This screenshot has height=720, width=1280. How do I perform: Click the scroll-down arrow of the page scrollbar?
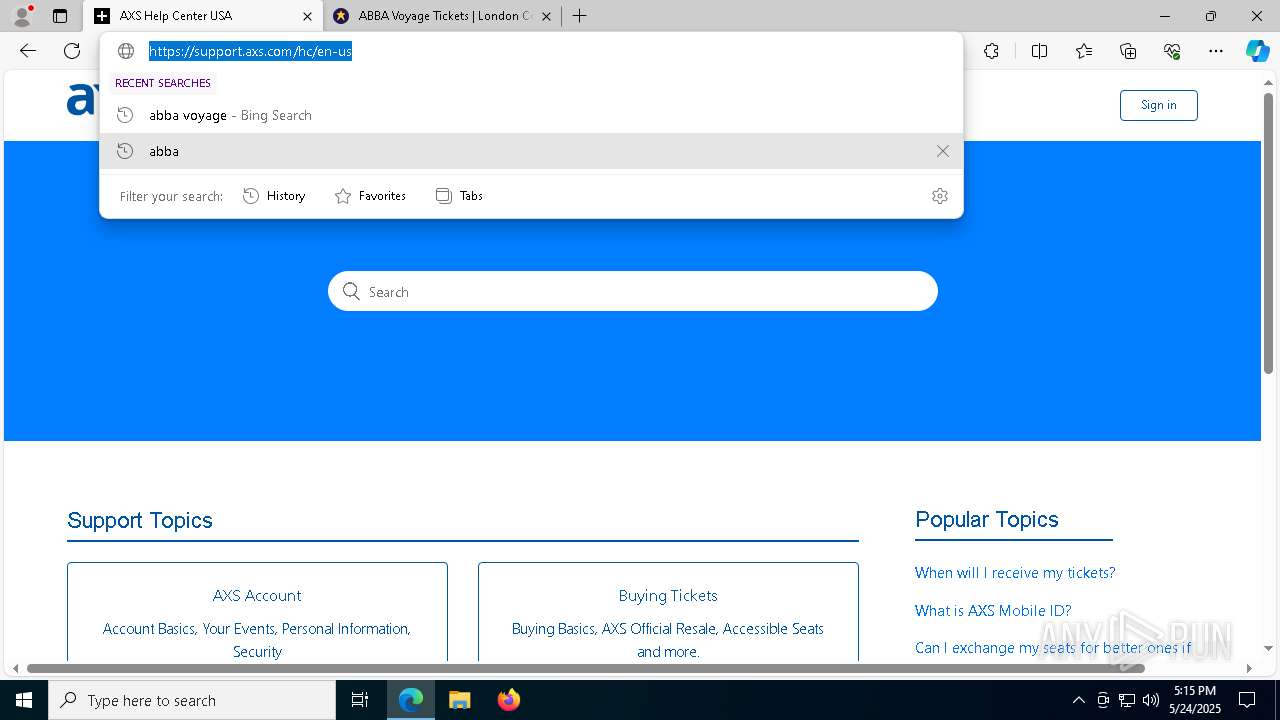[x=1269, y=648]
